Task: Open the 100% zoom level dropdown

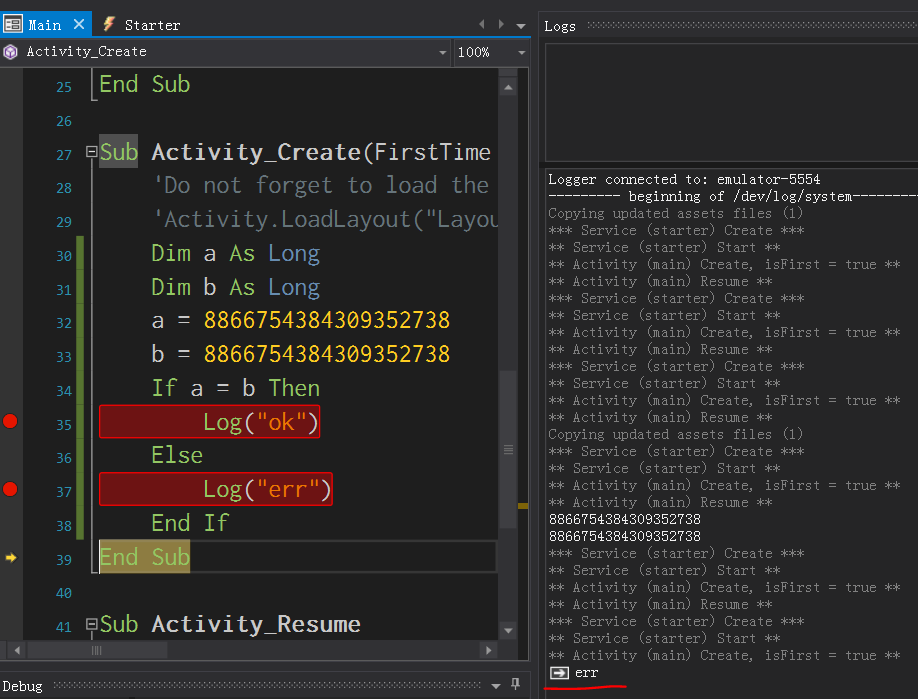Action: point(521,52)
